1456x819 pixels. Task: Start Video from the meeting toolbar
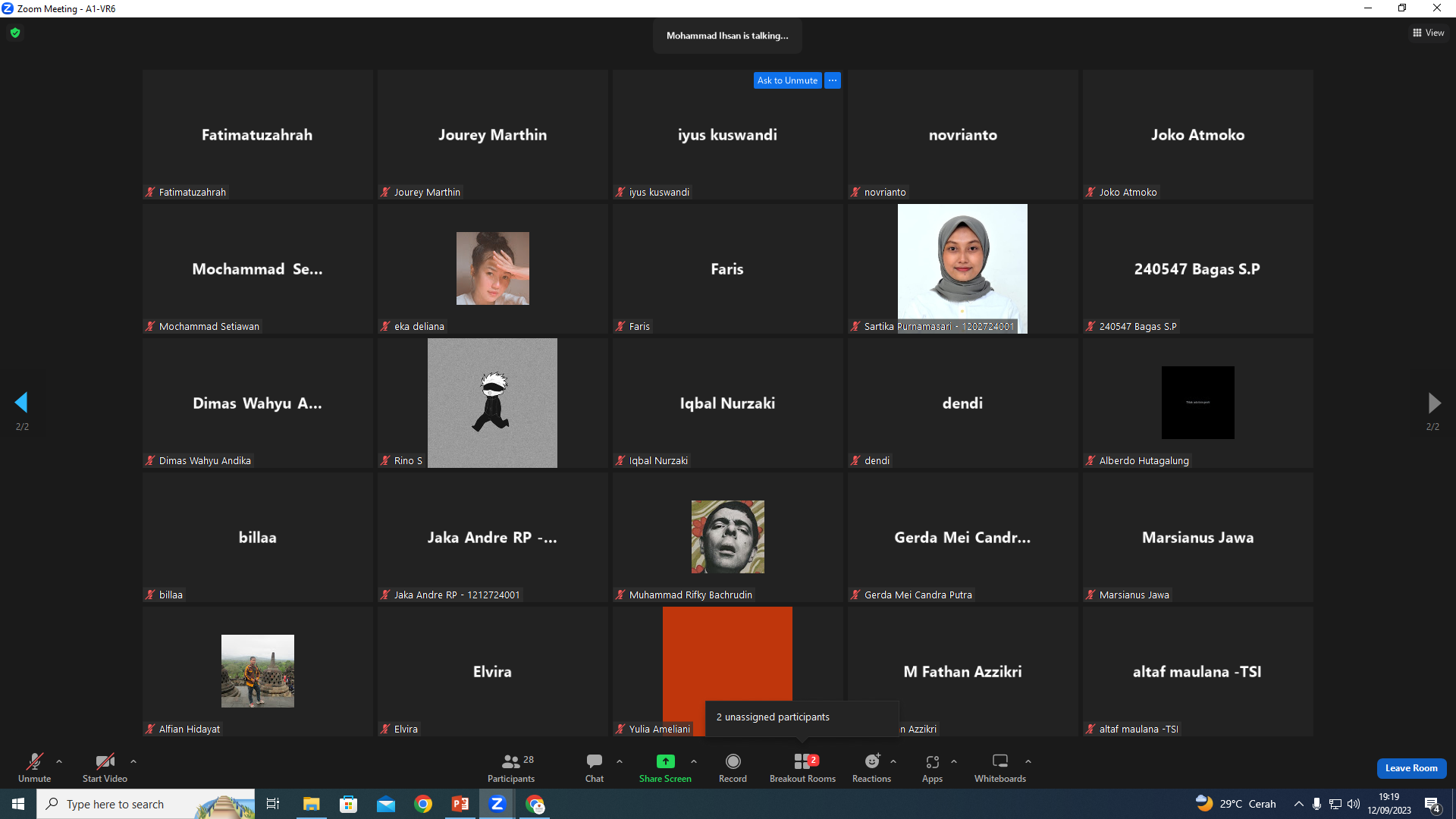click(105, 767)
